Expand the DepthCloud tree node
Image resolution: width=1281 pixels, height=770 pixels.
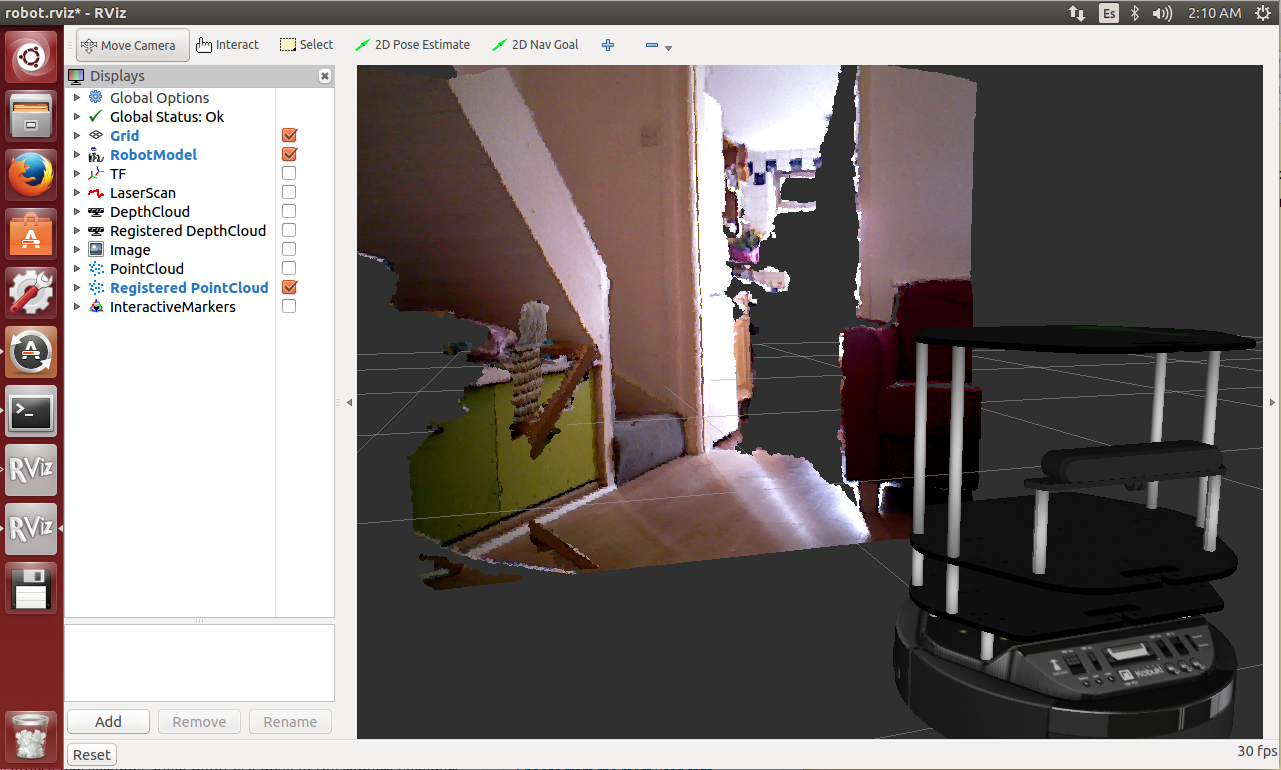pos(77,211)
